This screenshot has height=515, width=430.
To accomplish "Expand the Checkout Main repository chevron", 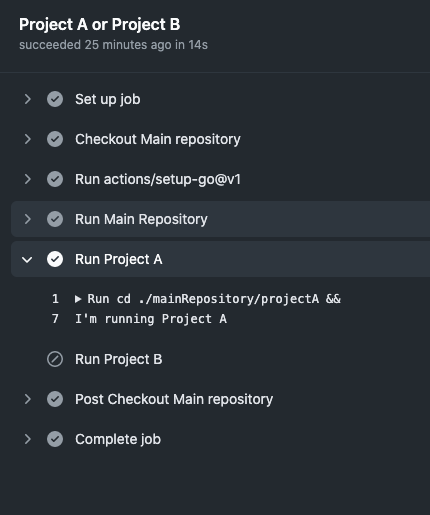I will (x=28, y=139).
